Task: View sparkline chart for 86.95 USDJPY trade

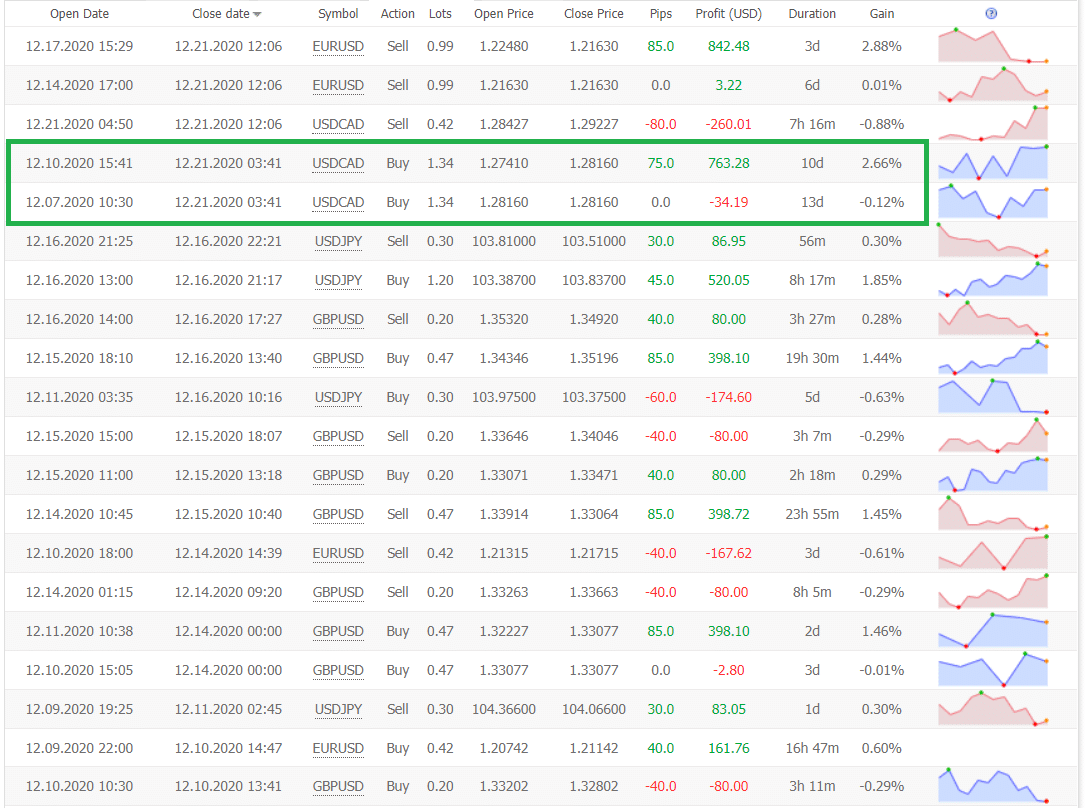Action: pos(993,240)
